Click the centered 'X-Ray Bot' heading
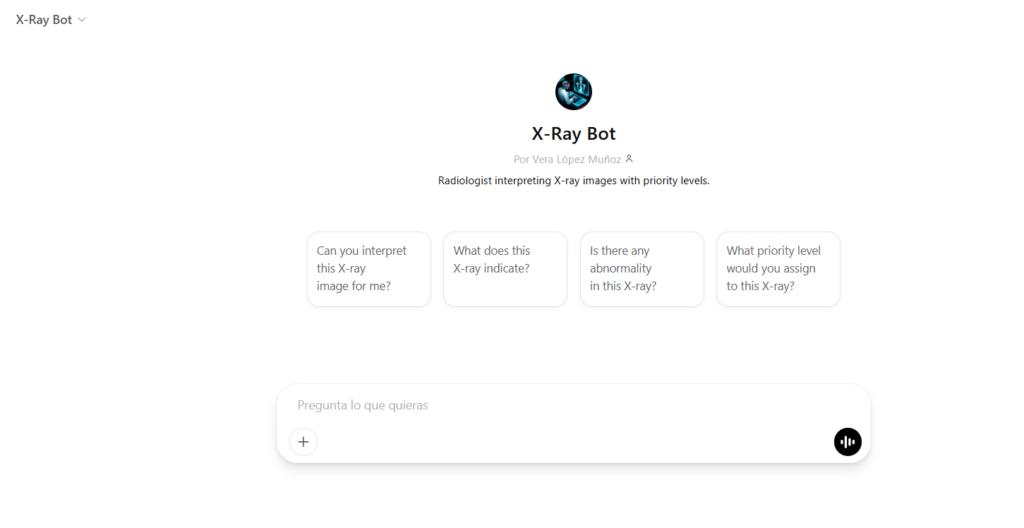1024x528 pixels. point(573,133)
